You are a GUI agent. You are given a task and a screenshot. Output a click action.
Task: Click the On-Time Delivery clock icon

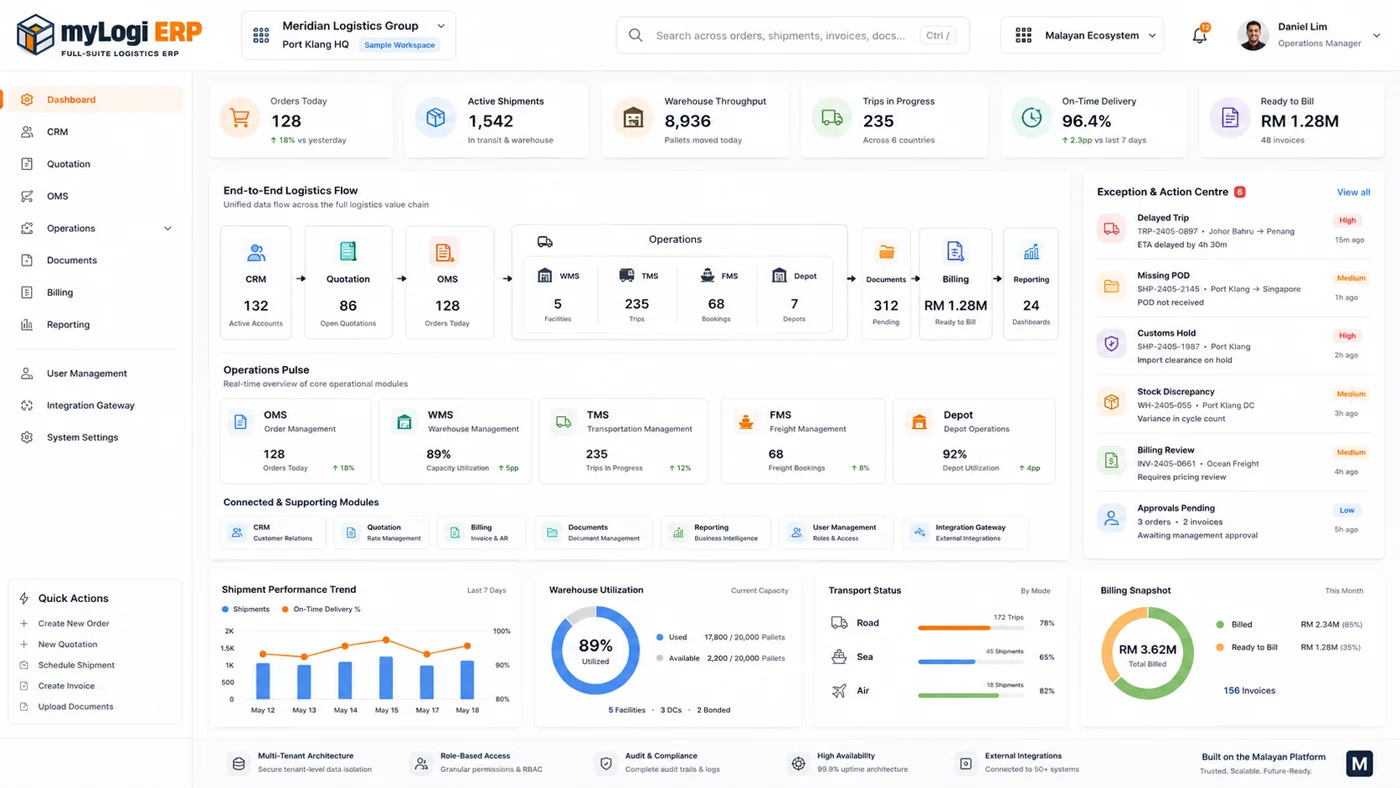pyautogui.click(x=1031, y=118)
